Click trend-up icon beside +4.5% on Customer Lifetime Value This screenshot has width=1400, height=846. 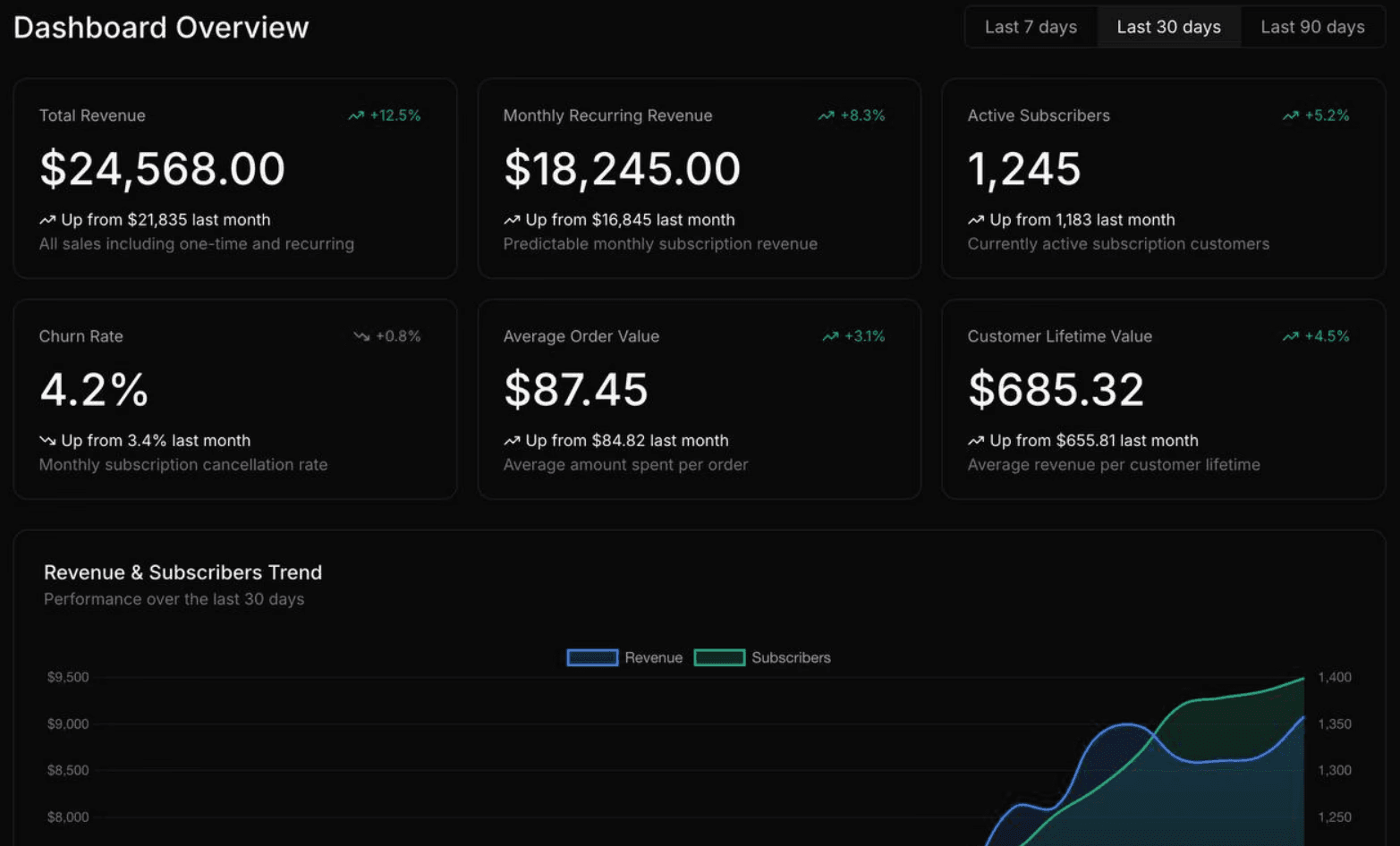click(1290, 336)
